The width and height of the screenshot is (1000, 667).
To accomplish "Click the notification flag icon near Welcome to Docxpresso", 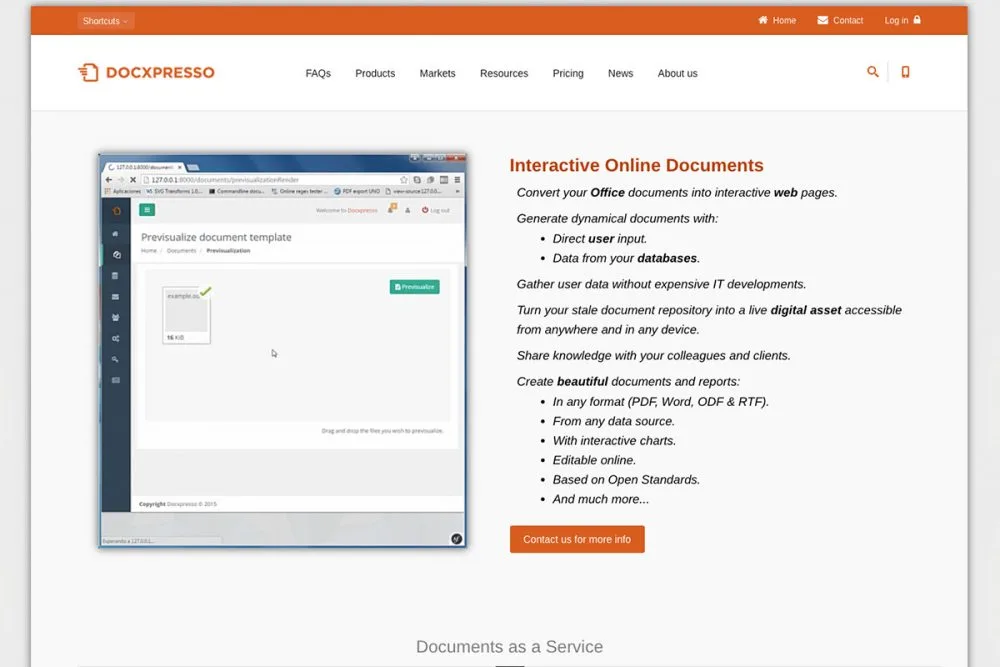I will pyautogui.click(x=391, y=208).
